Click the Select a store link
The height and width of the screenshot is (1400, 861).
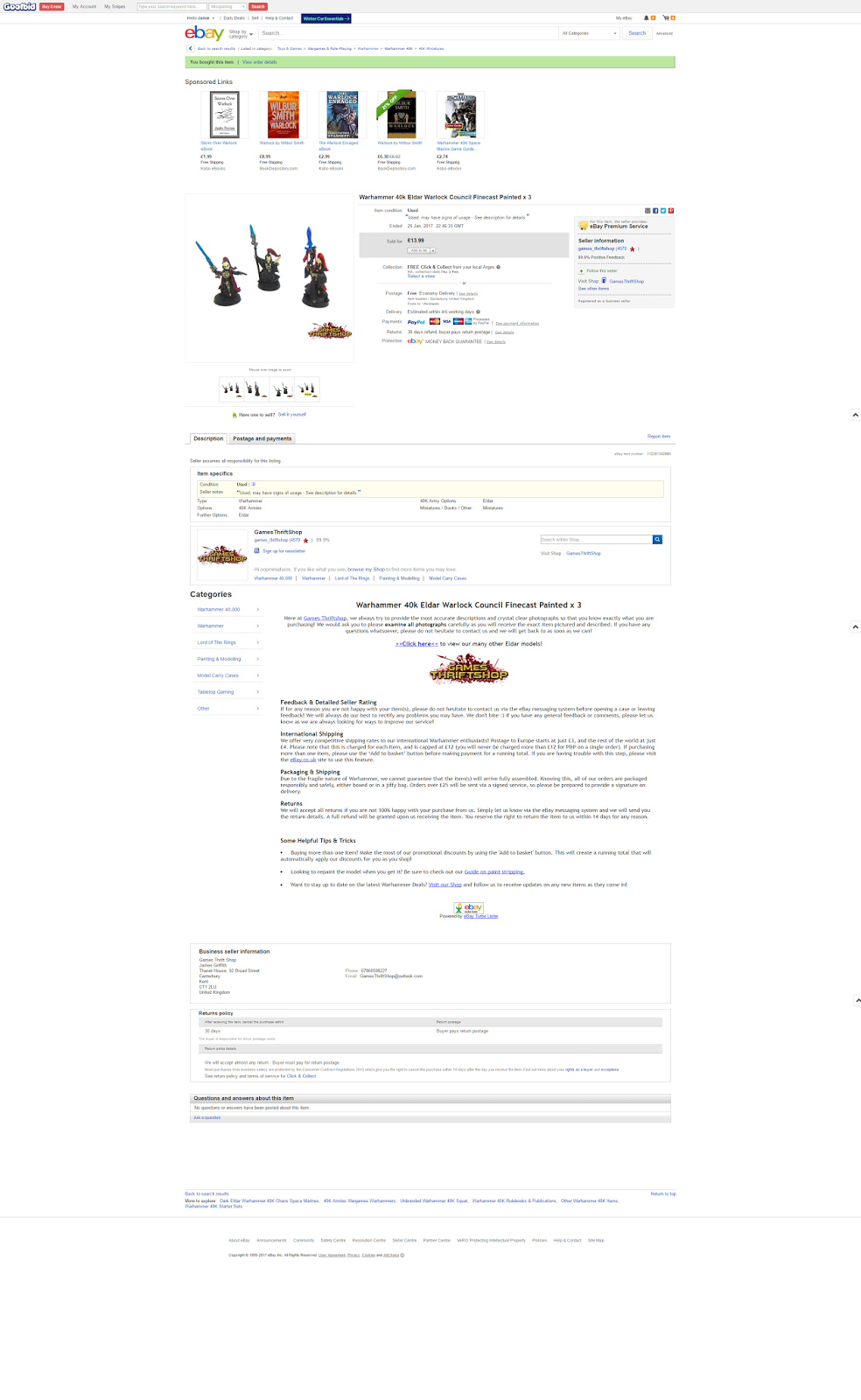(421, 276)
